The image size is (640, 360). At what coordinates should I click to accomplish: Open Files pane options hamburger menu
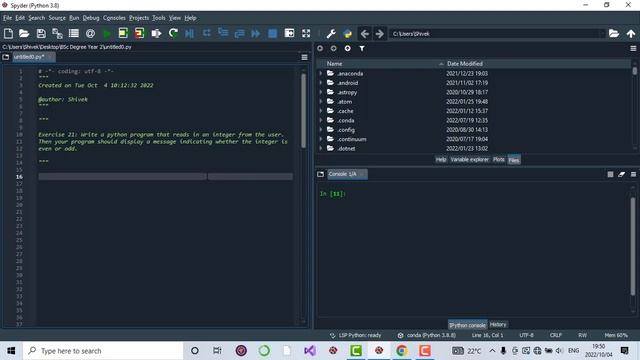tap(633, 48)
